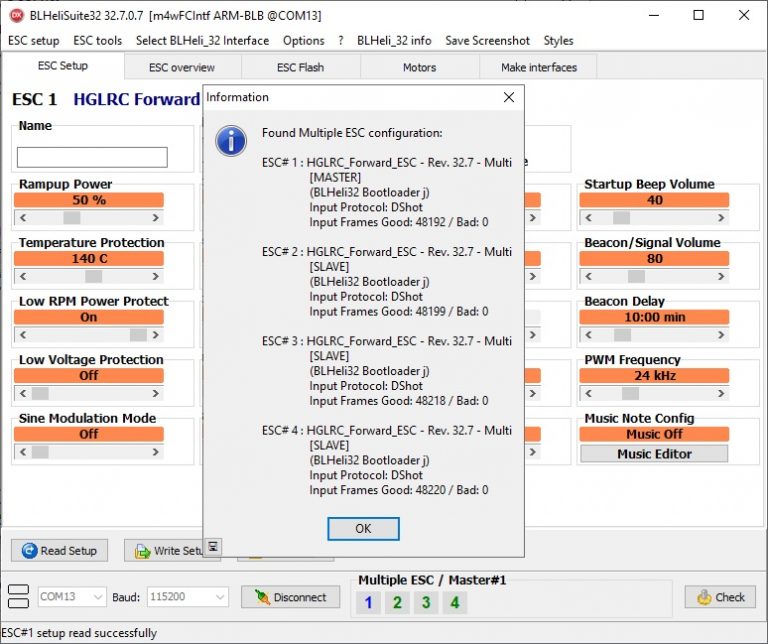Screen dimensions: 768x644
Task: Switch to ESC Setup tab
Action: pos(63,66)
